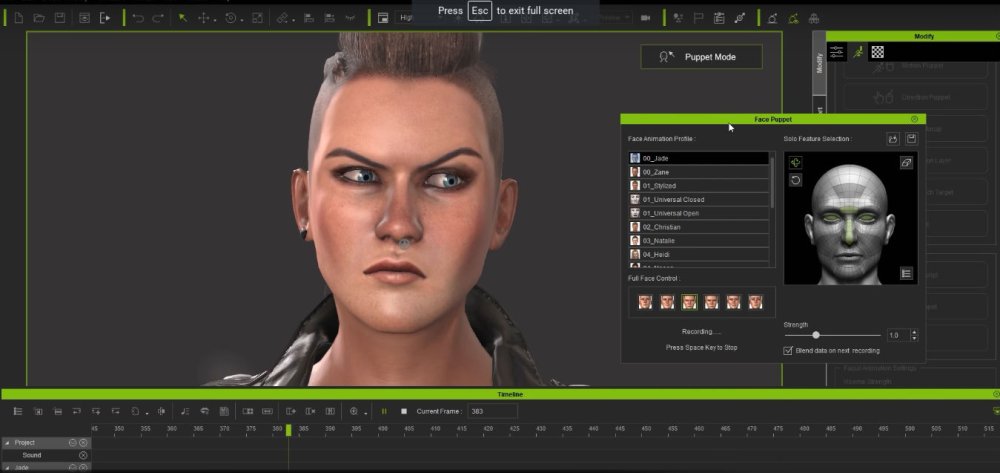Image resolution: width=1000 pixels, height=473 pixels.
Task: Select 01_Universal Open profile
Action: click(x=698, y=214)
